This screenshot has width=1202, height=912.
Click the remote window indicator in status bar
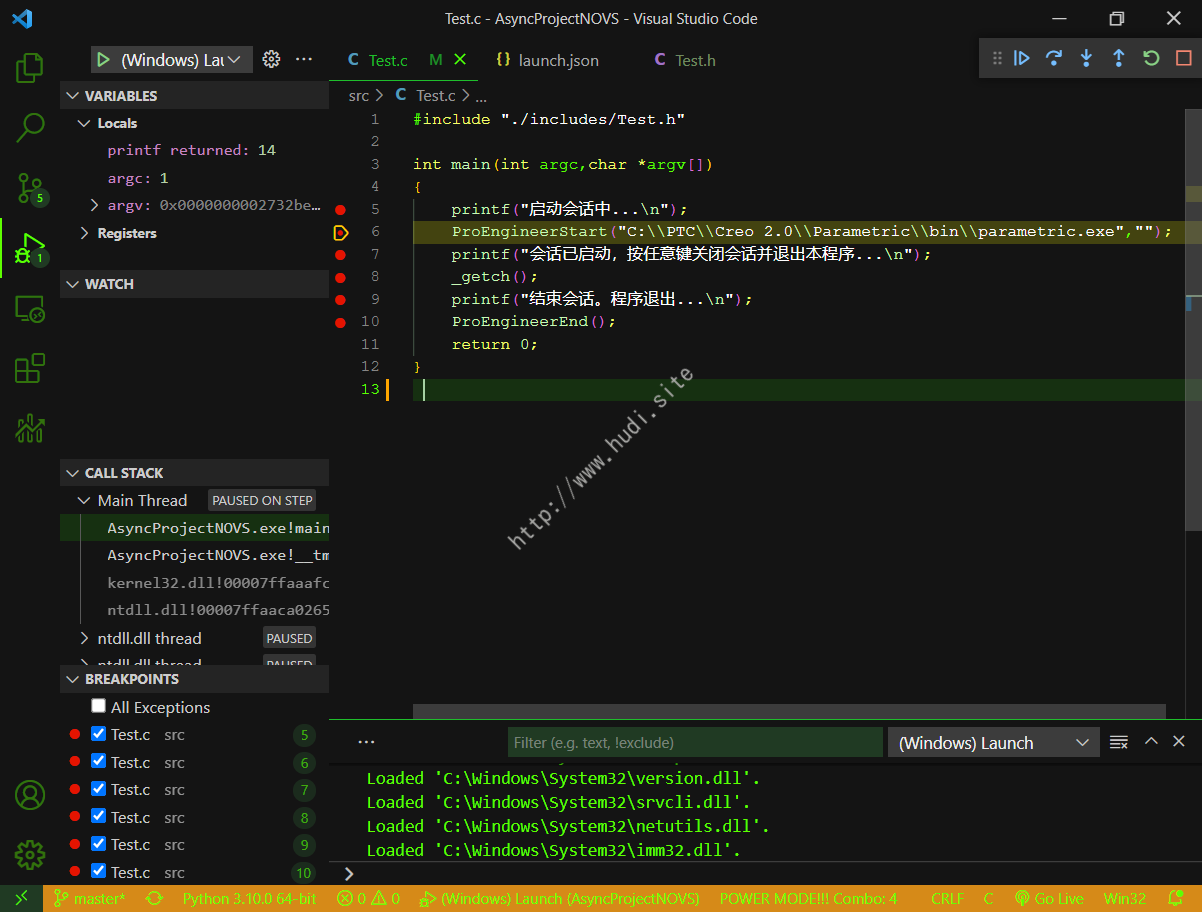pyautogui.click(x=21, y=898)
